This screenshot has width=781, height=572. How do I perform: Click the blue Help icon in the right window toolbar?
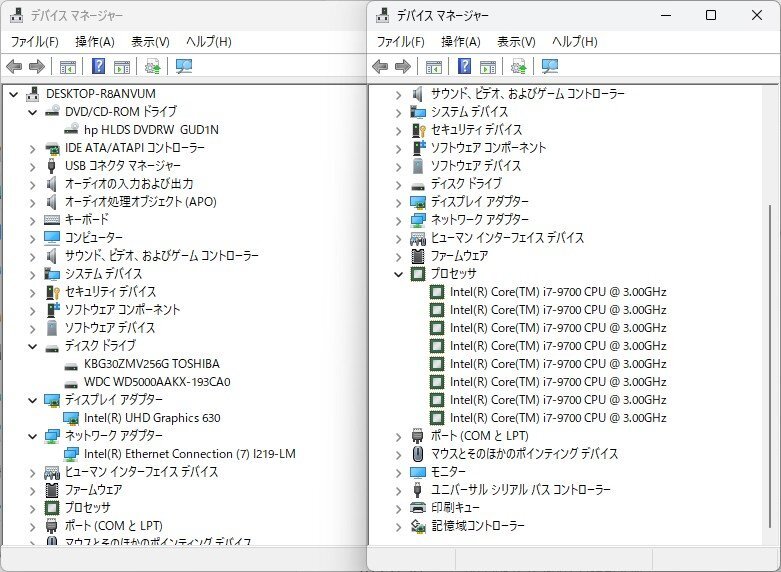click(465, 67)
